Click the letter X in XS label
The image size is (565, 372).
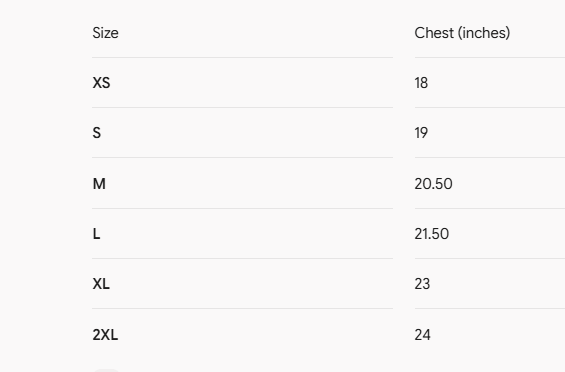(x=97, y=83)
